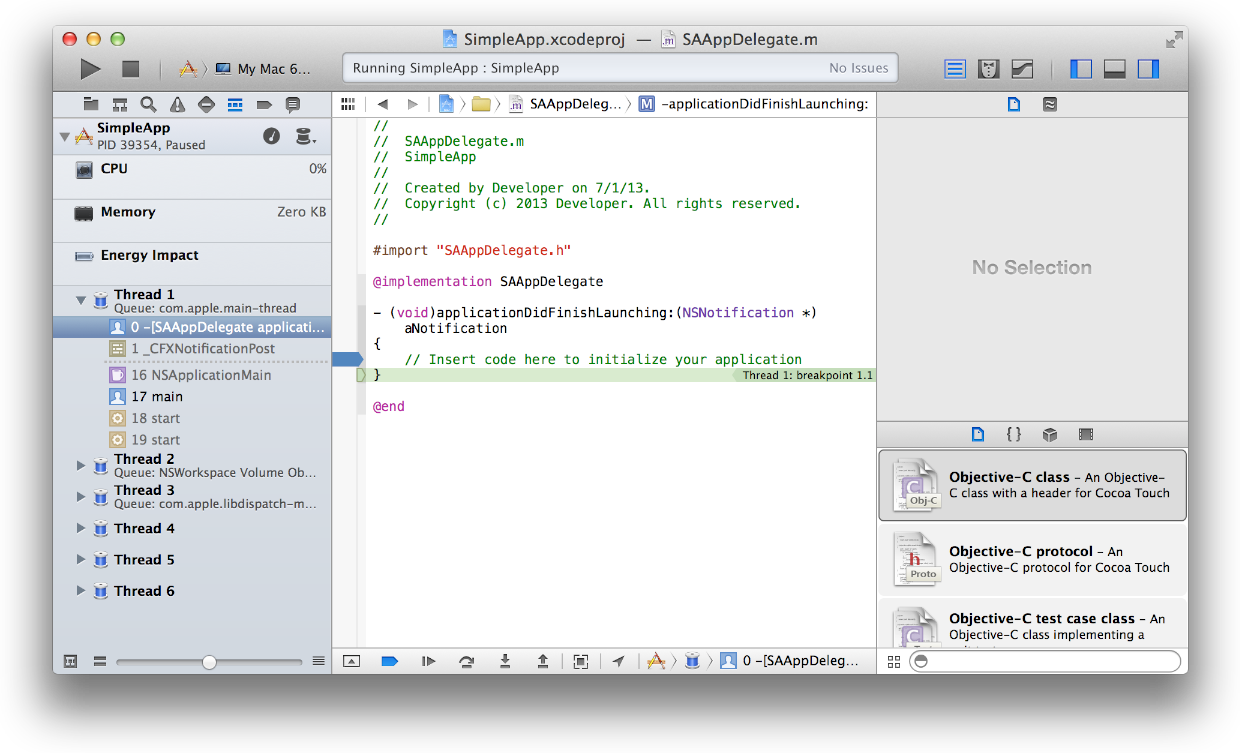
Task: Toggle the bottom debug area
Action: tap(1115, 69)
